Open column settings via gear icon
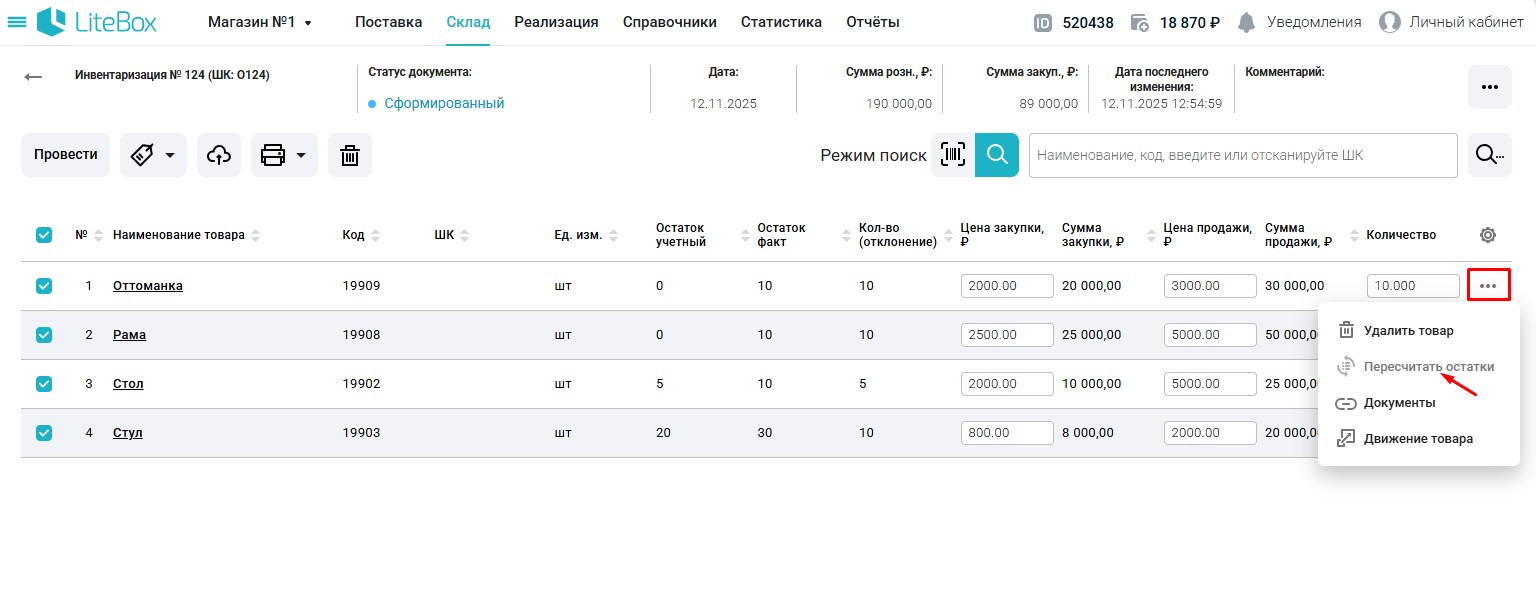The width and height of the screenshot is (1536, 594). click(1487, 234)
